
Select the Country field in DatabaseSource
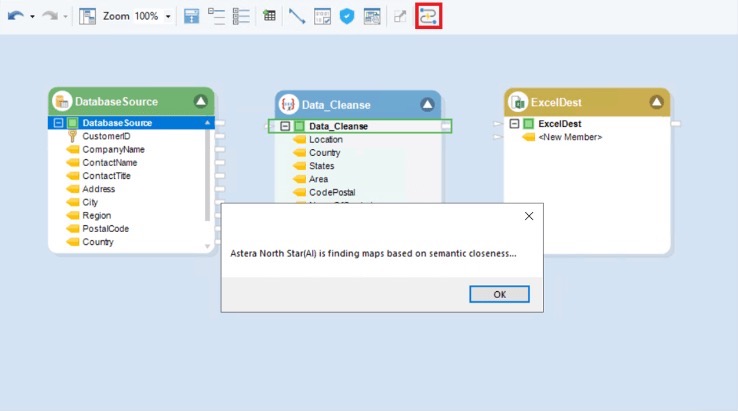point(98,242)
